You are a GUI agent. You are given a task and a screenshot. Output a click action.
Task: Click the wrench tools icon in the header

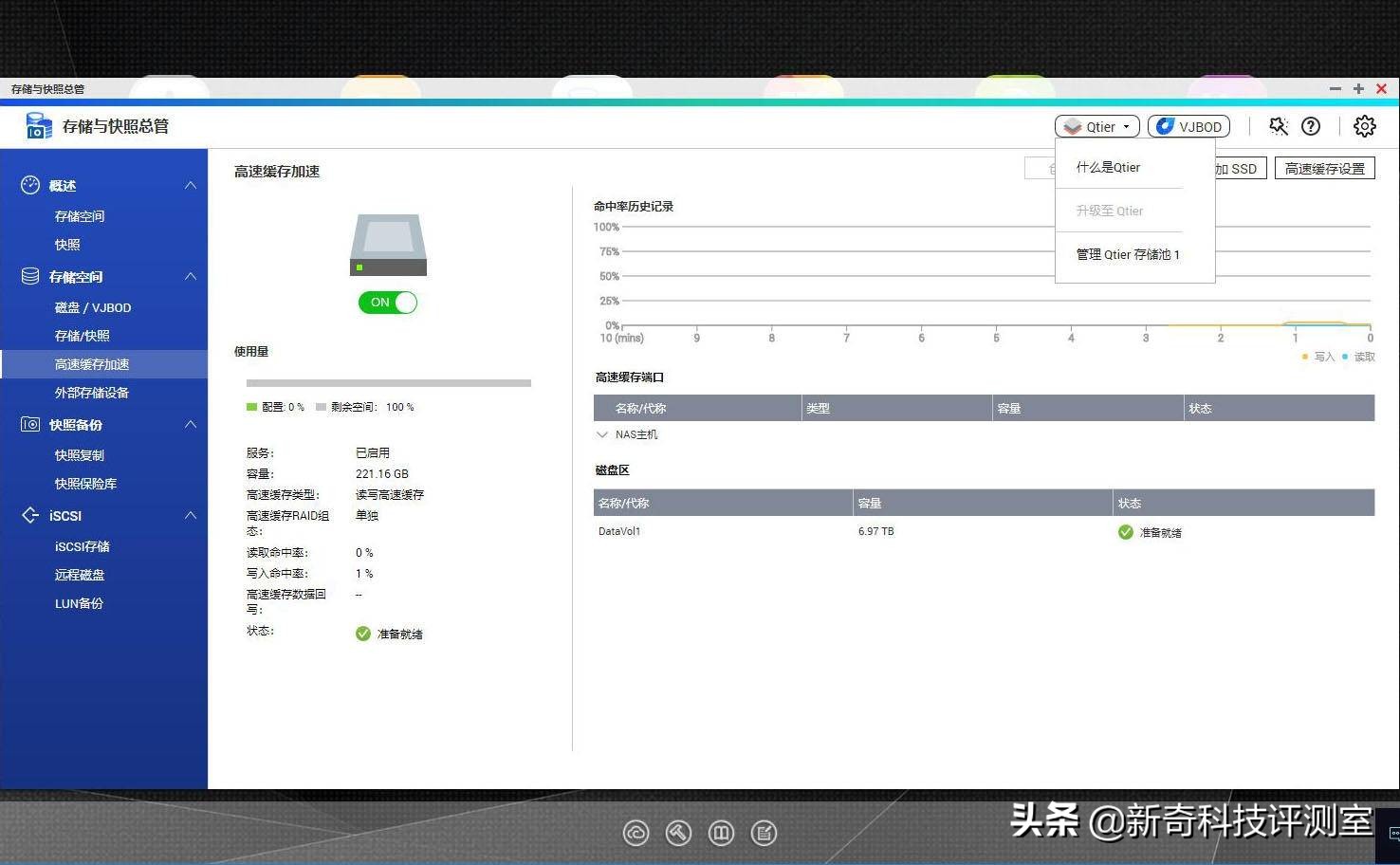tap(1278, 125)
